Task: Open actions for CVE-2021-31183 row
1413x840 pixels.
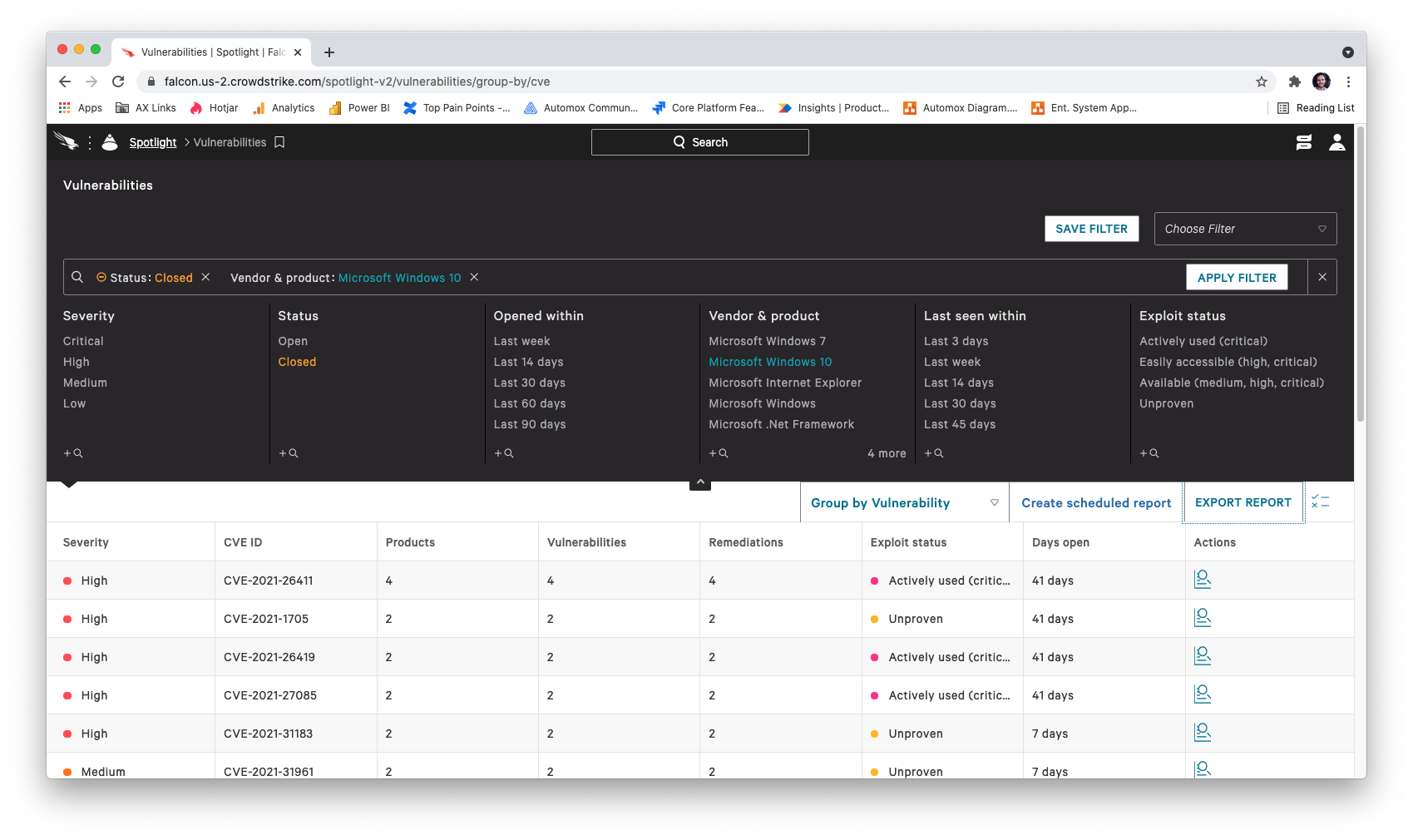Action: (1203, 733)
